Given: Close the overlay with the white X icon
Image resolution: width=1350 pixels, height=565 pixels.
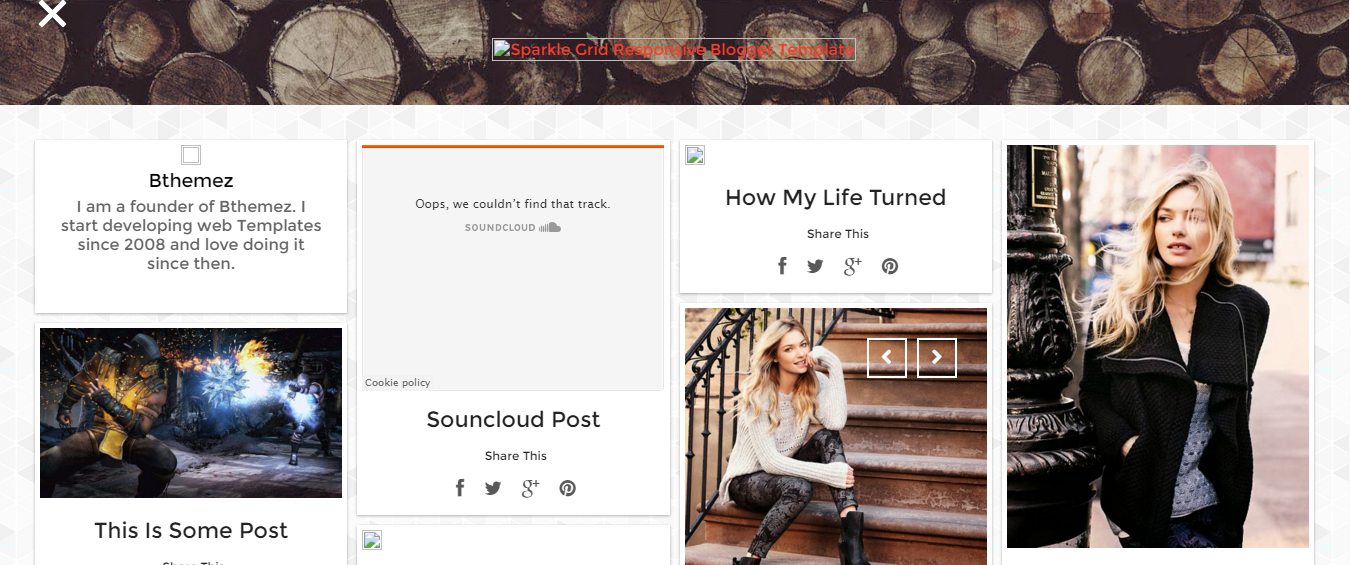Looking at the screenshot, I should (52, 13).
